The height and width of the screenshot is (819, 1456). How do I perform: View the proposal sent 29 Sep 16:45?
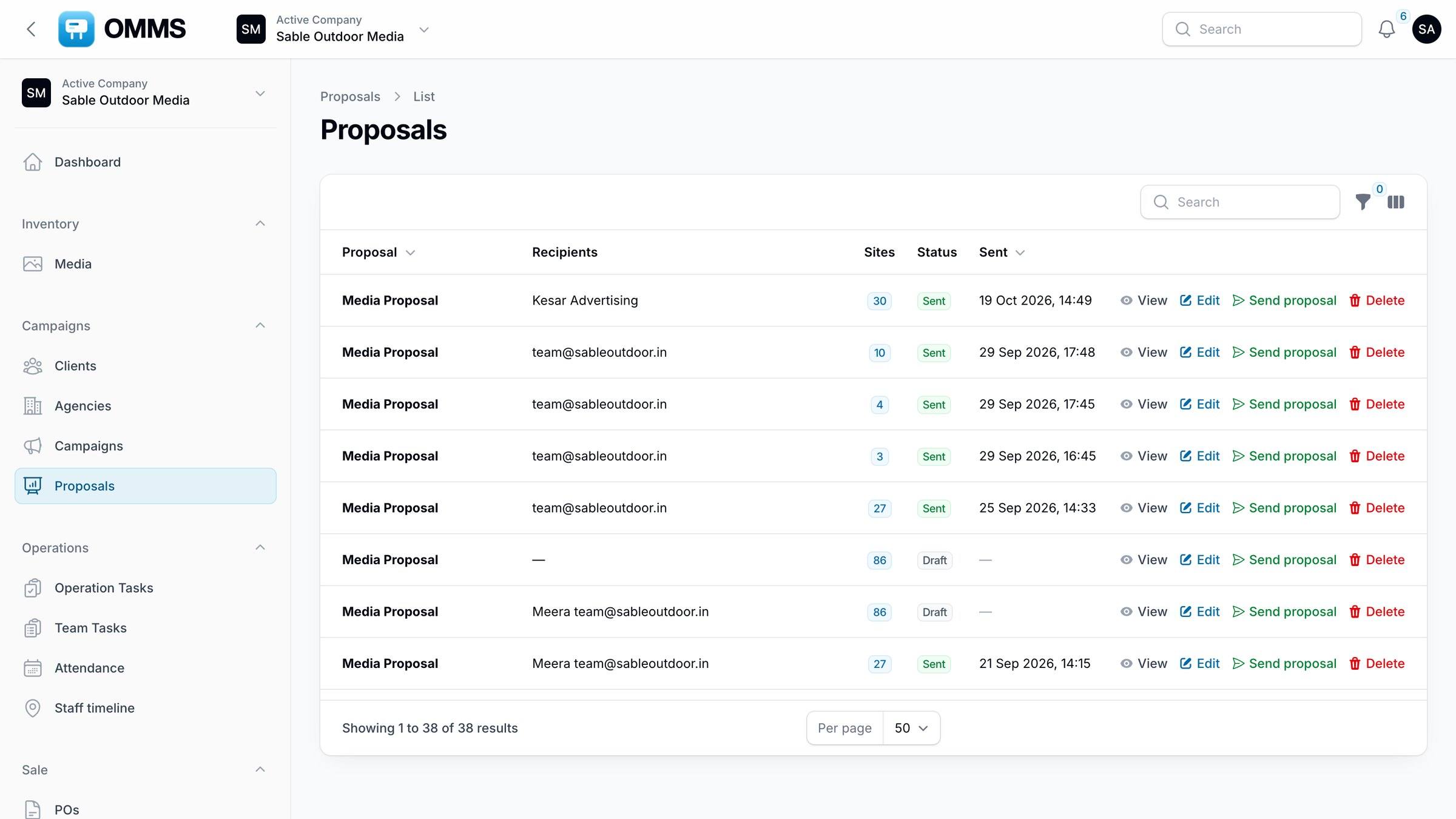(x=1144, y=456)
